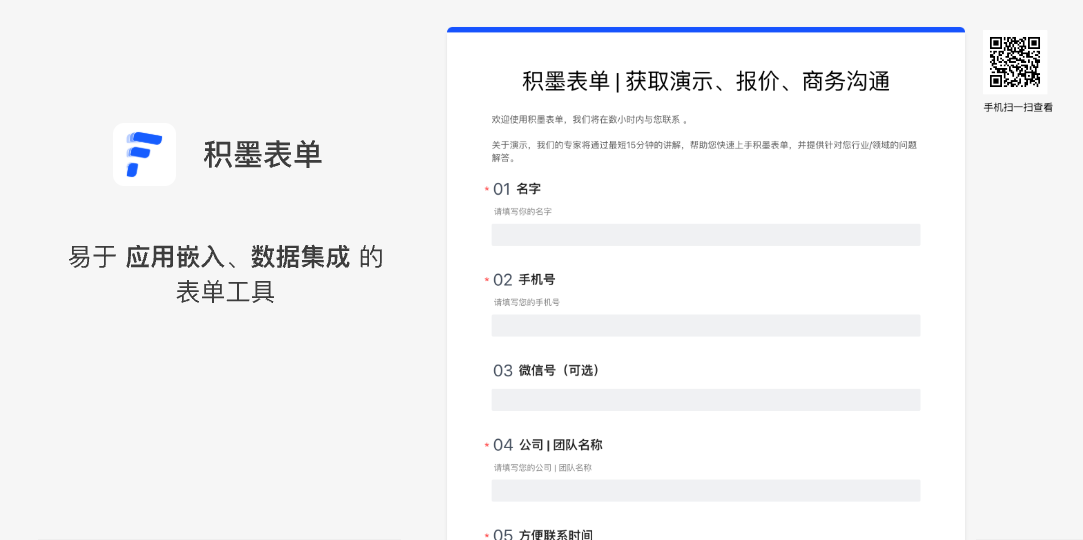Focus the 手机号 input field
The height and width of the screenshot is (540, 1083).
706,325
